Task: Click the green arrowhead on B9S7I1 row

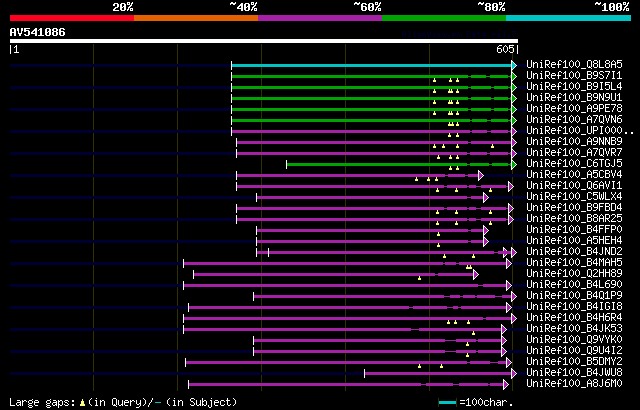Action: [514, 76]
